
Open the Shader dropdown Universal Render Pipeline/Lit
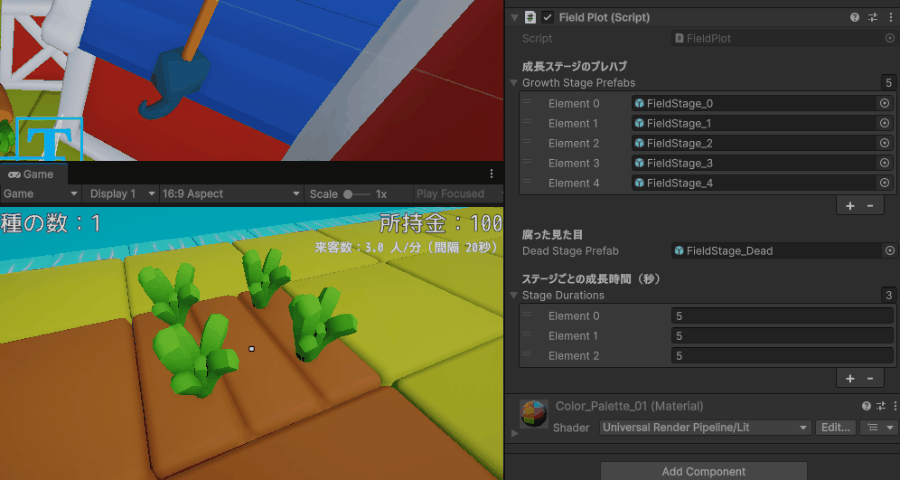[705, 428]
